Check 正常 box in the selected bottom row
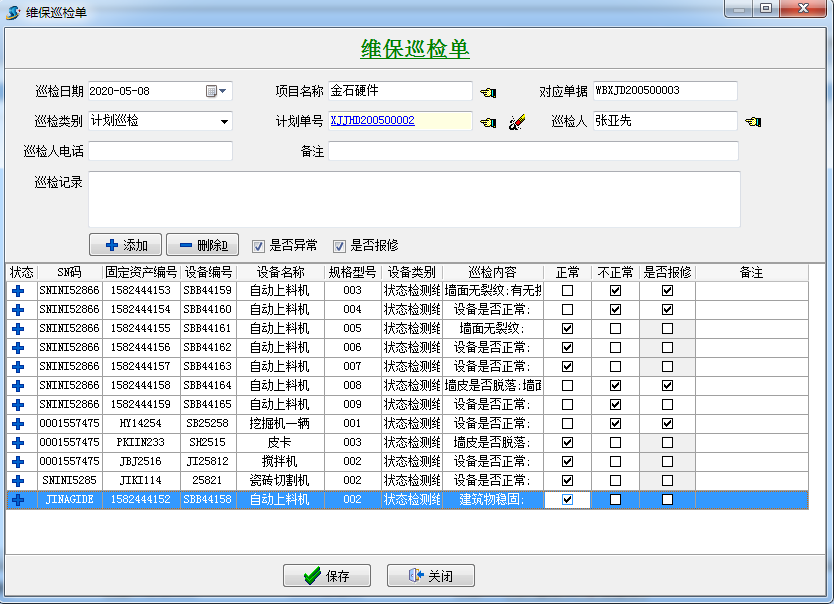 pos(568,500)
